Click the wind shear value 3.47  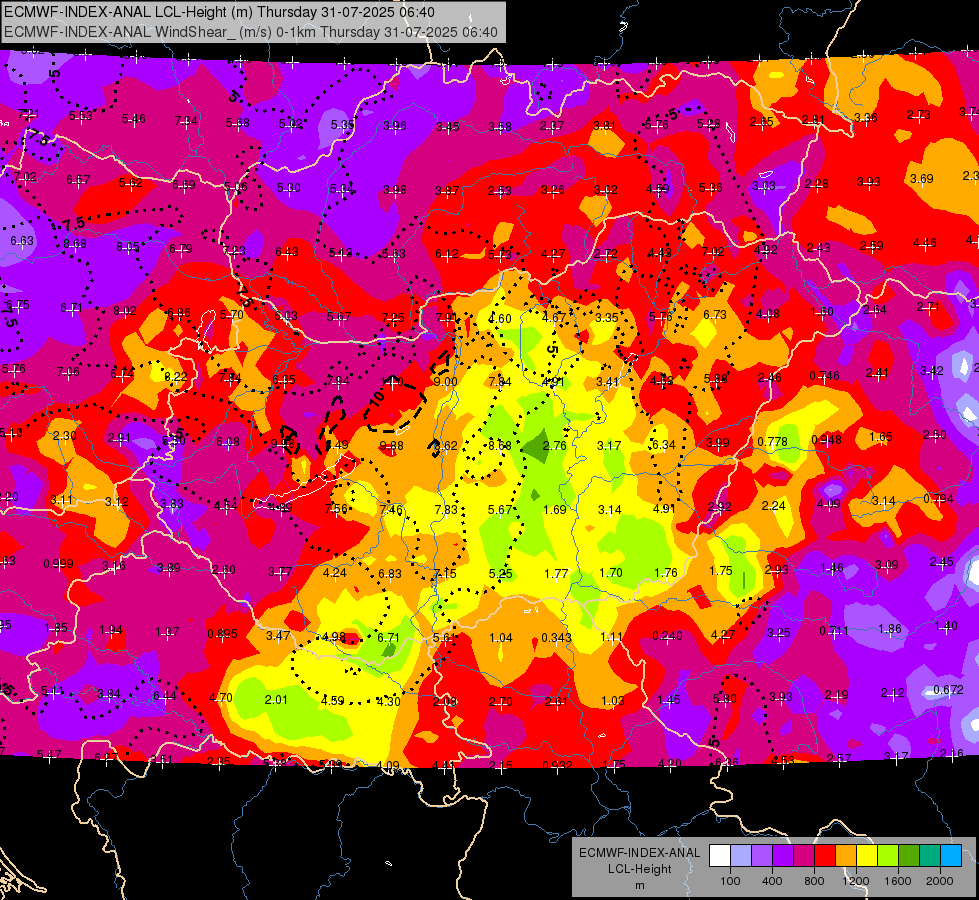pyautogui.click(x=278, y=635)
